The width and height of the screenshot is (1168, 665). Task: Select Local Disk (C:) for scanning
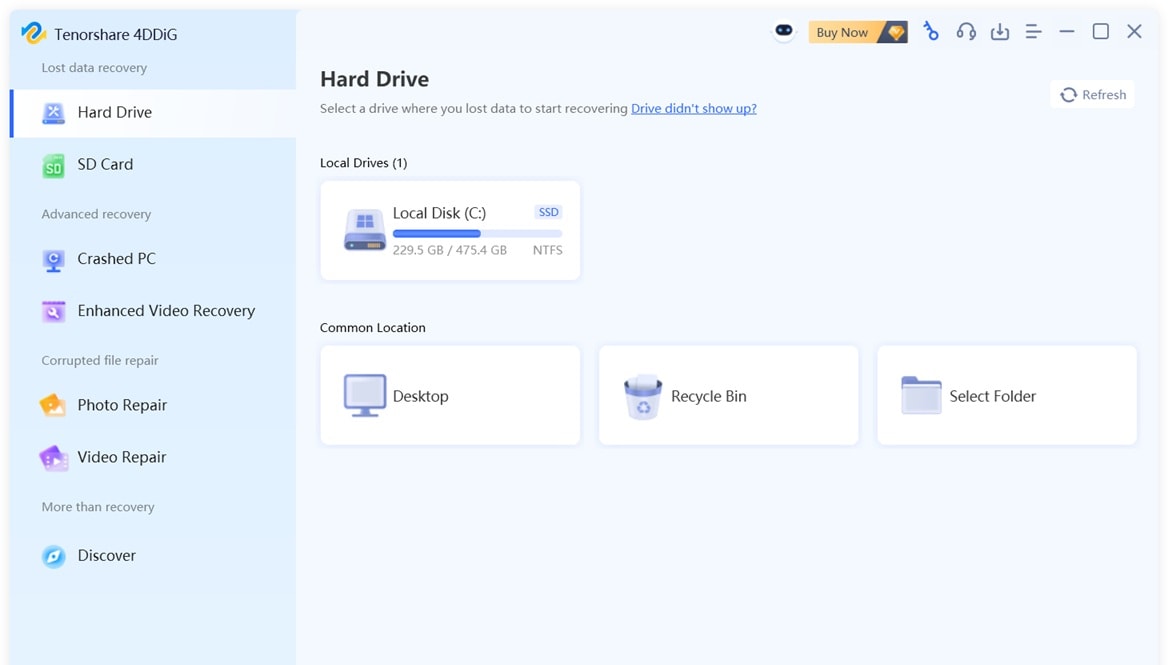point(449,230)
